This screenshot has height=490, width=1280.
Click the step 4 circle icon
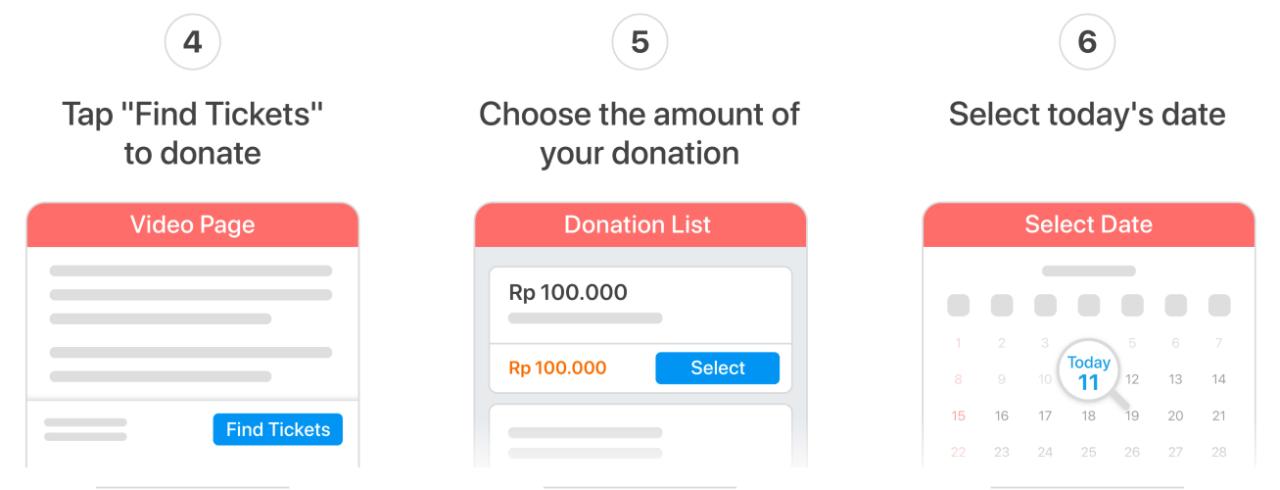tap(192, 47)
